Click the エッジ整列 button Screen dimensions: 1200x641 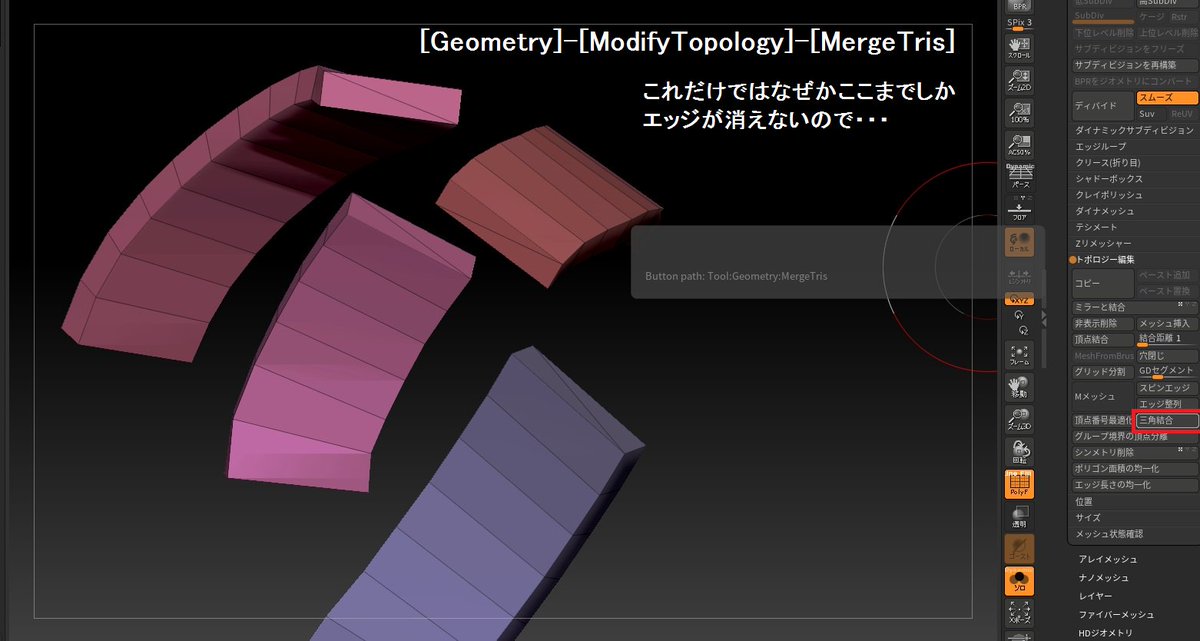[1167, 404]
